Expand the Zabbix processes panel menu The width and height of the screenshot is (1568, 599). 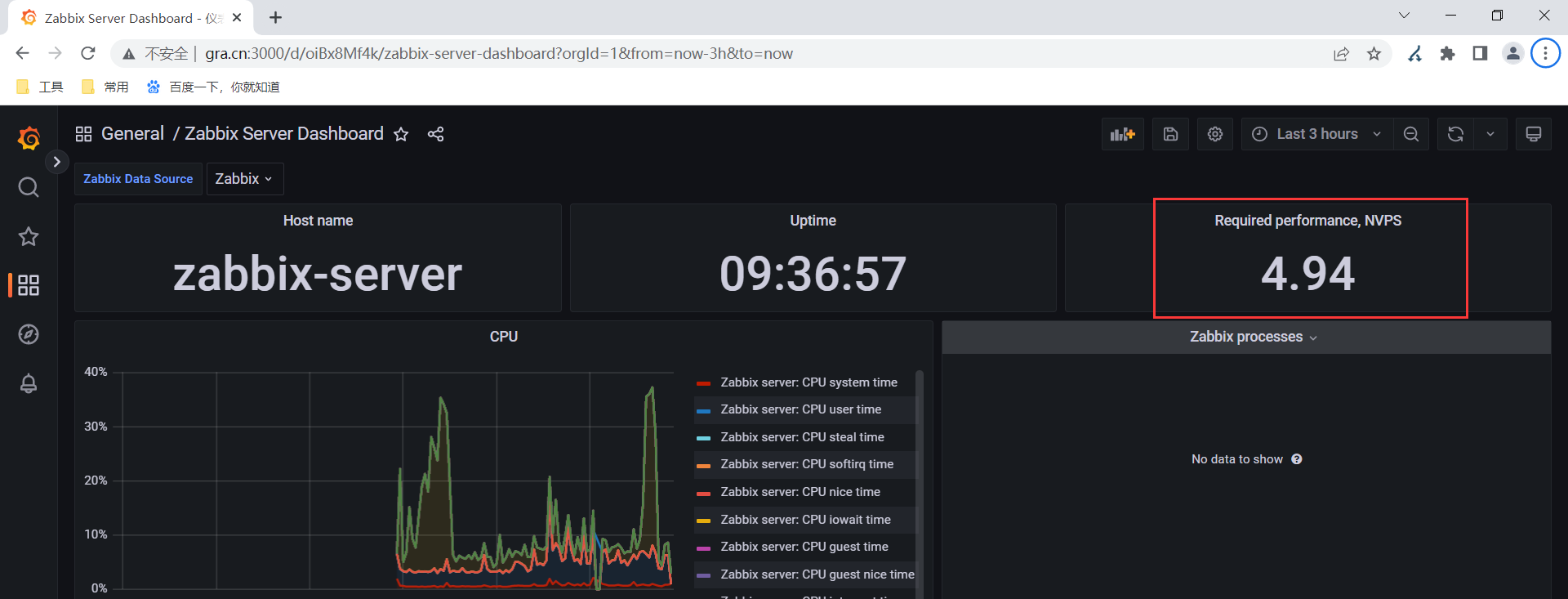(1254, 337)
